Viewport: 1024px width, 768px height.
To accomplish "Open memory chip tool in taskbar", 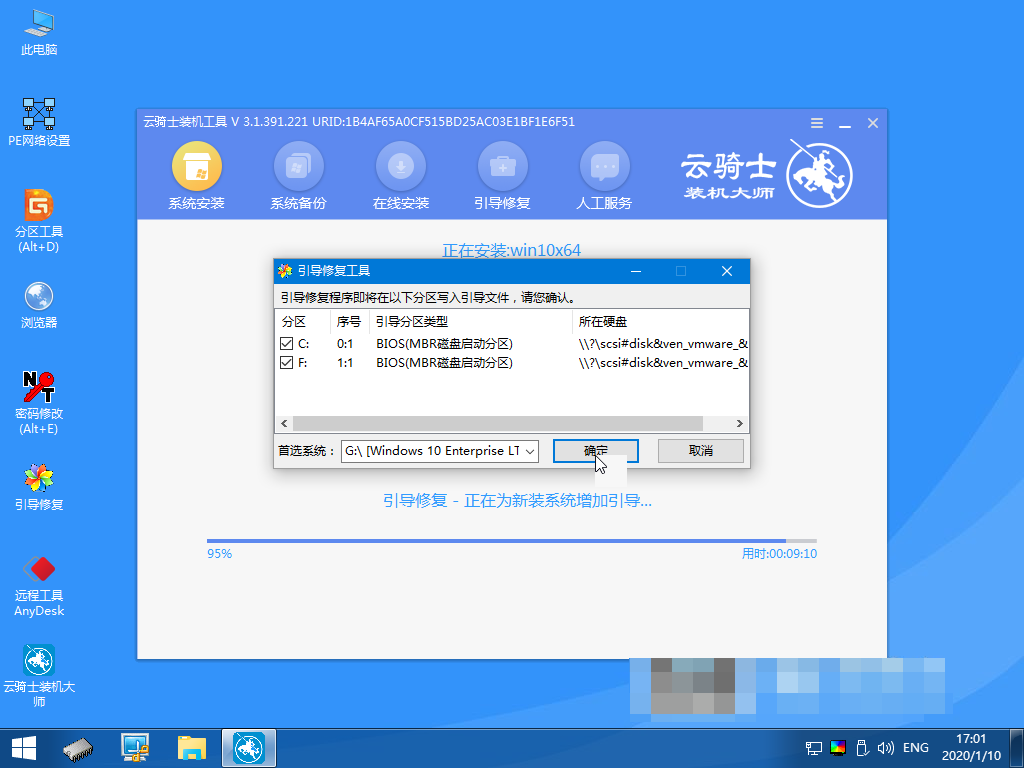I will (x=78, y=748).
